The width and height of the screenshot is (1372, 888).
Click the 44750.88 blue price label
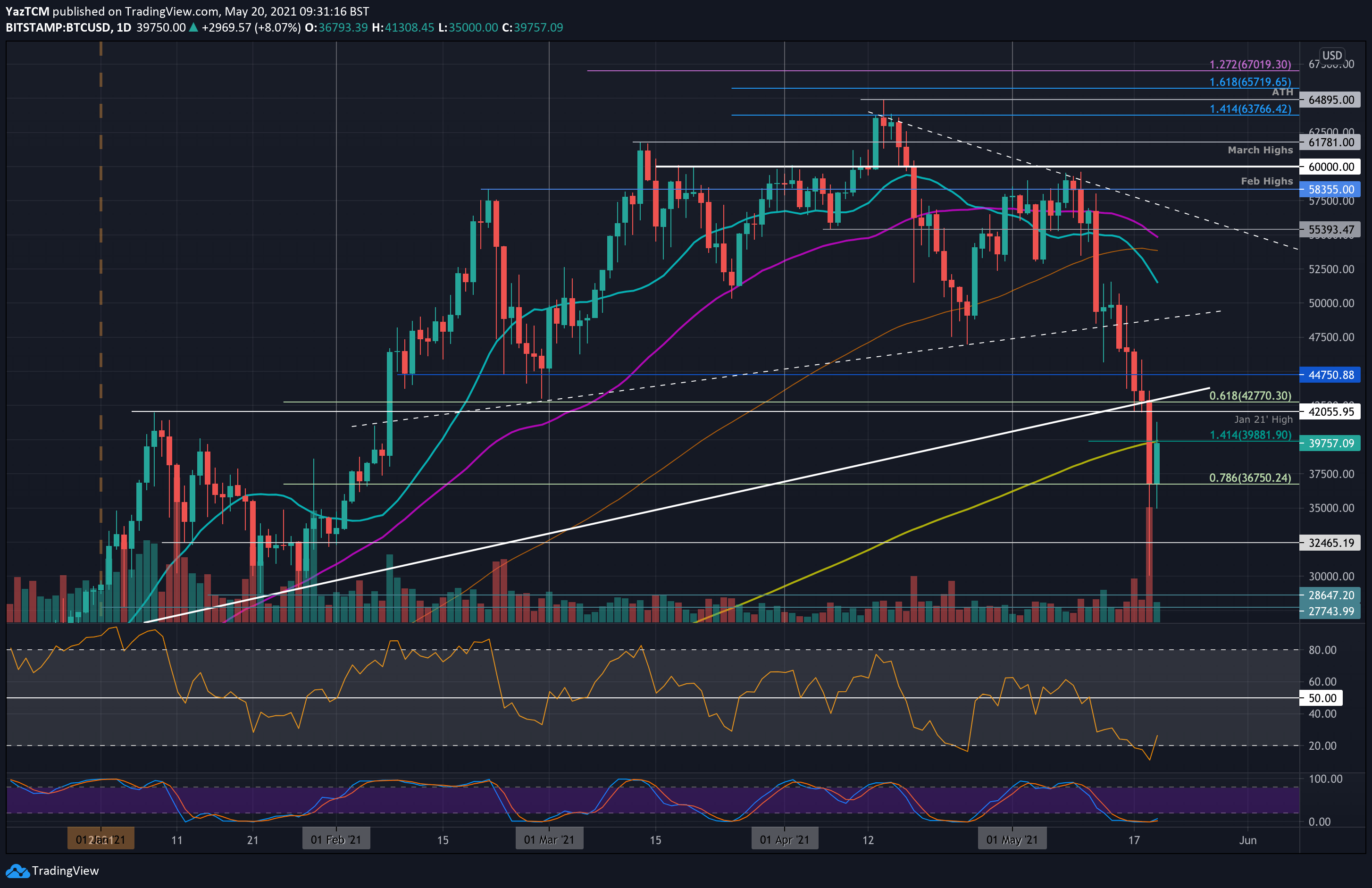tap(1330, 375)
